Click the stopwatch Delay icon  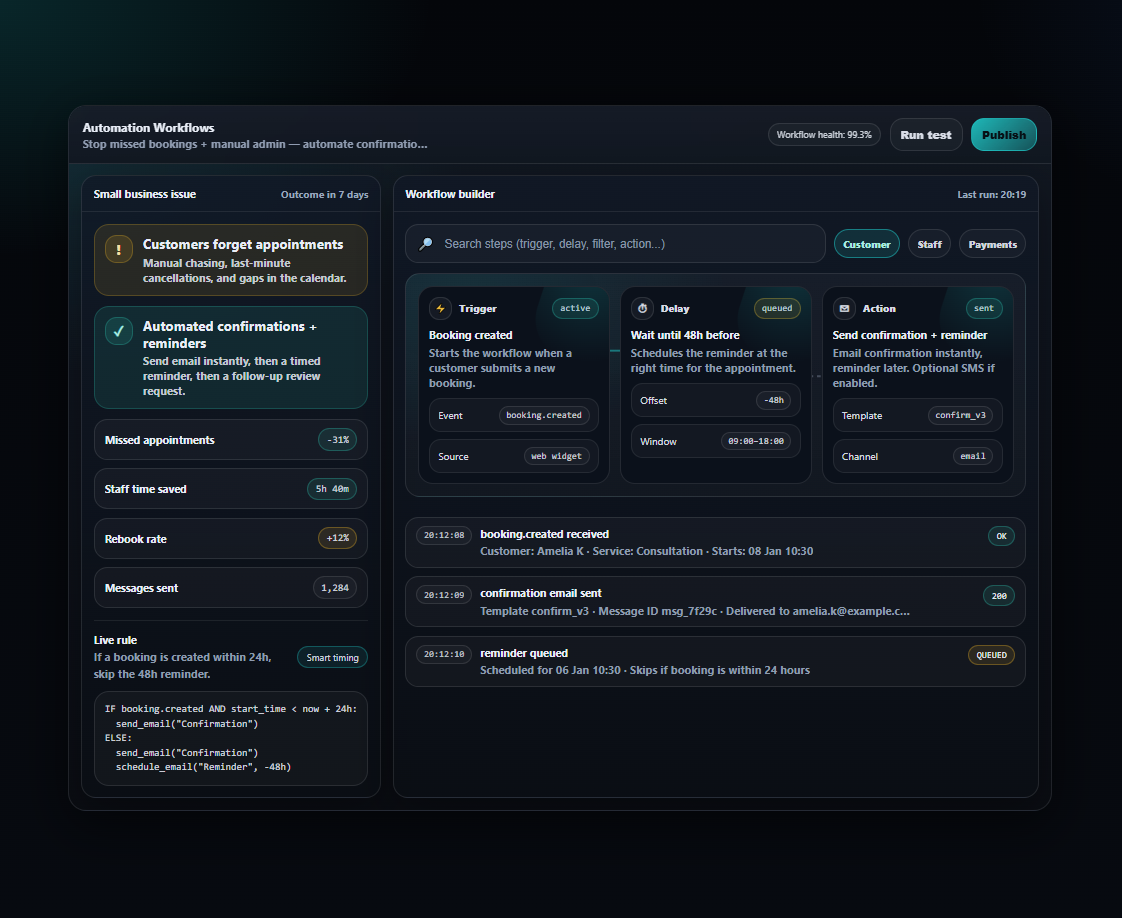pos(643,309)
